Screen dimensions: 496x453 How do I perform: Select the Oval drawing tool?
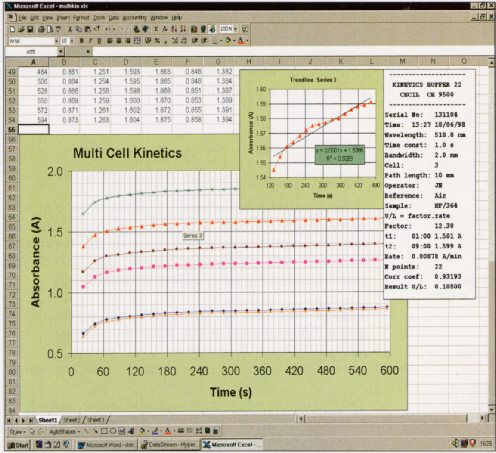113,431
